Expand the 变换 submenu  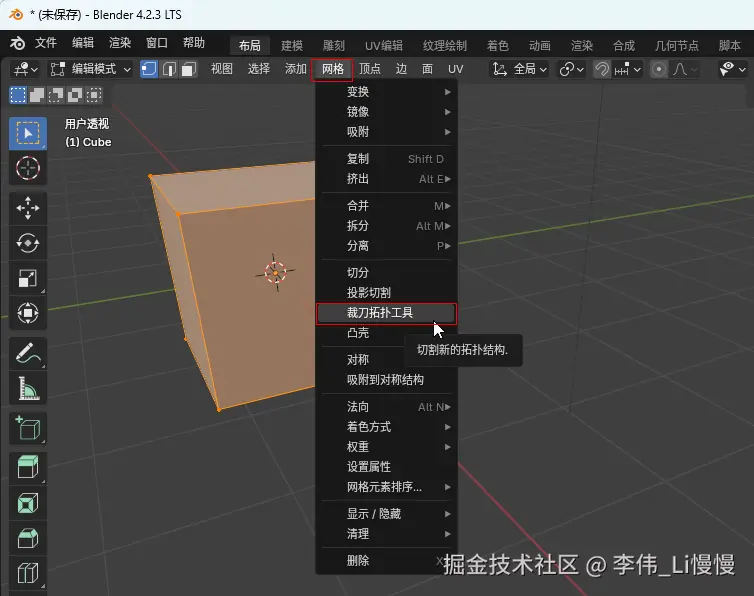(386, 91)
